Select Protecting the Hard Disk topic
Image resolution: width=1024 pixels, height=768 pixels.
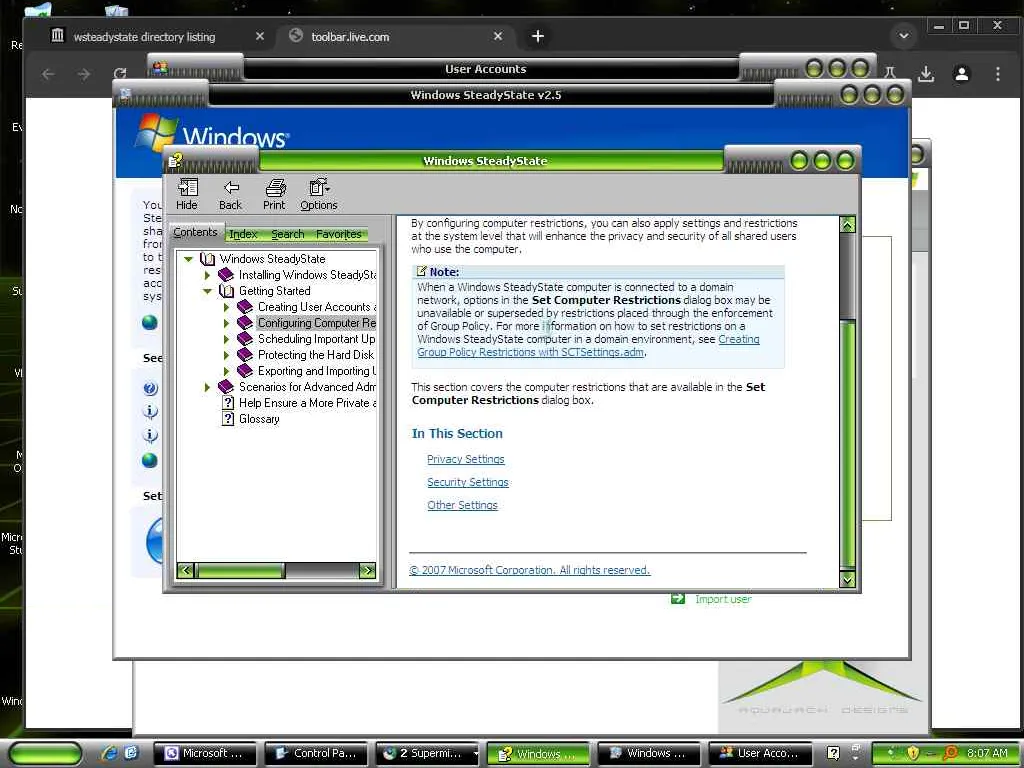pyautogui.click(x=316, y=355)
